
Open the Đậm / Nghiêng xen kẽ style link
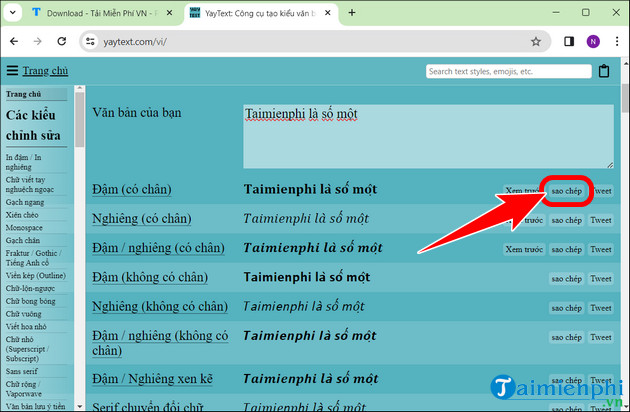coord(152,379)
